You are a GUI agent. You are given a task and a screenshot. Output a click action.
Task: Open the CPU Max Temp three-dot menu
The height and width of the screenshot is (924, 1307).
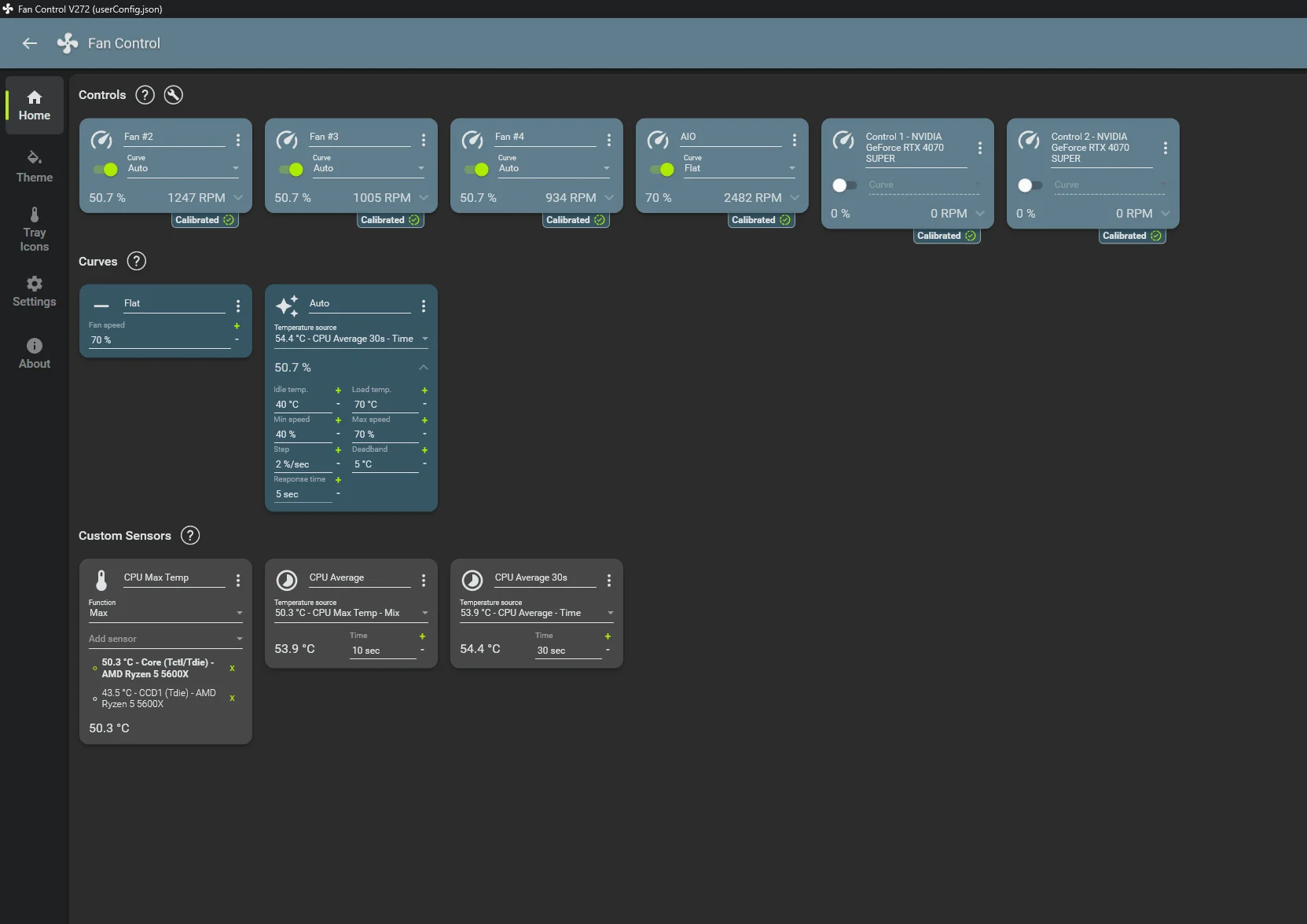[238, 580]
